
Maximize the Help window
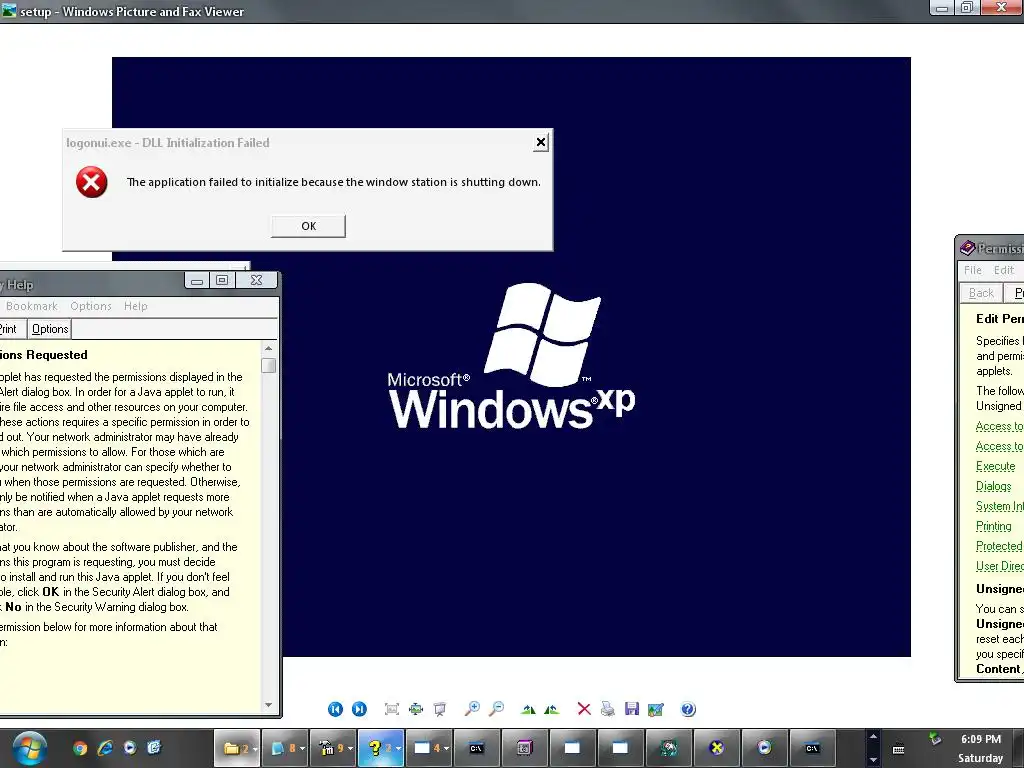pos(222,281)
